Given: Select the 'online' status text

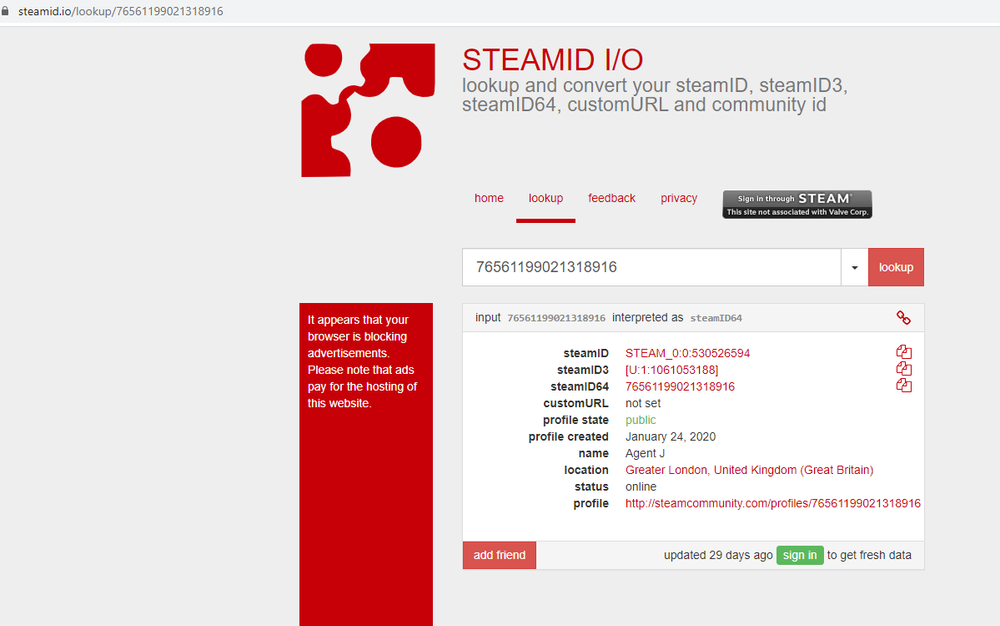Looking at the screenshot, I should (641, 486).
